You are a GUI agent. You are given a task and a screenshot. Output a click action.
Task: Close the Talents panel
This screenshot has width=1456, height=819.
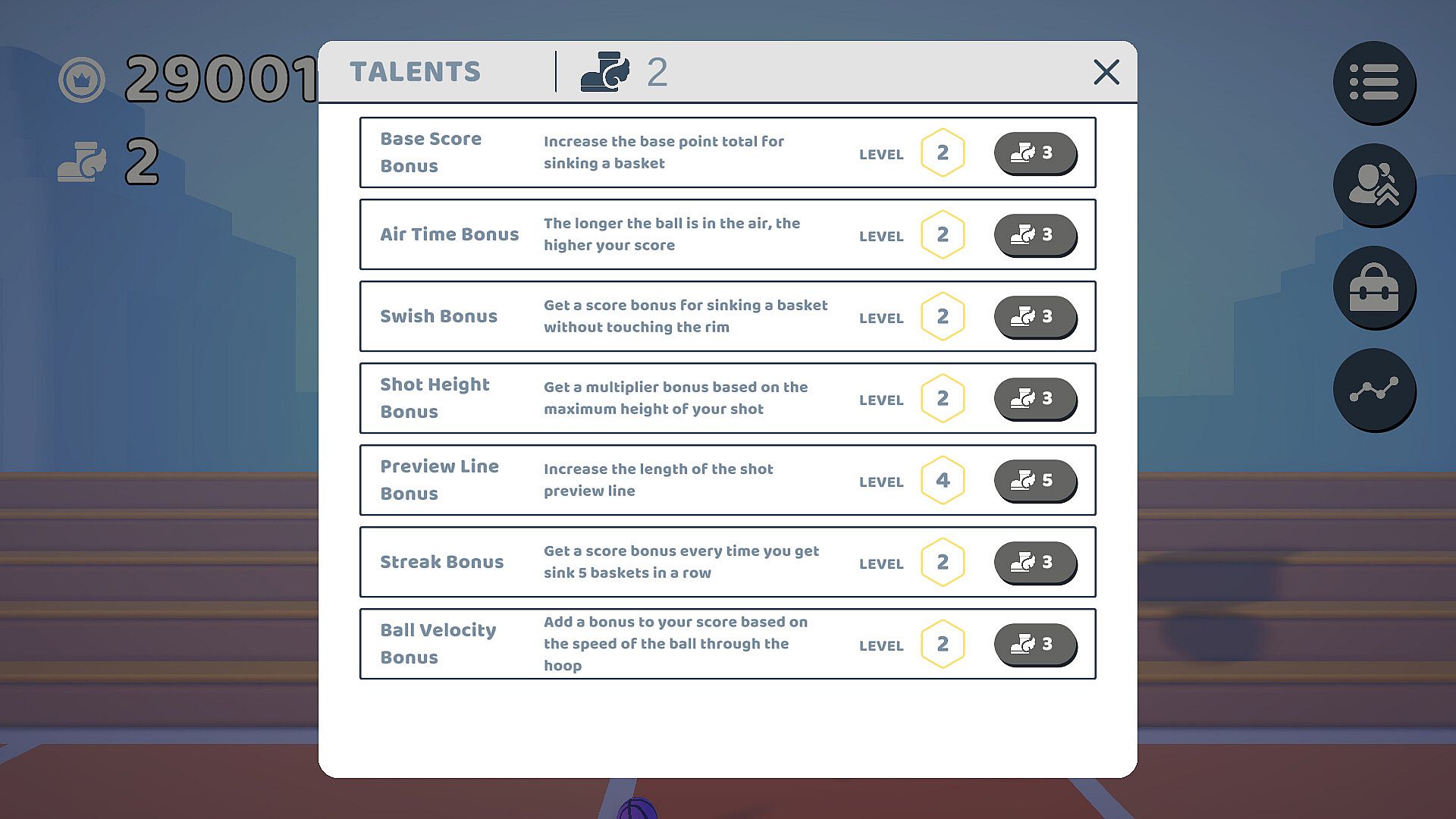[x=1106, y=72]
